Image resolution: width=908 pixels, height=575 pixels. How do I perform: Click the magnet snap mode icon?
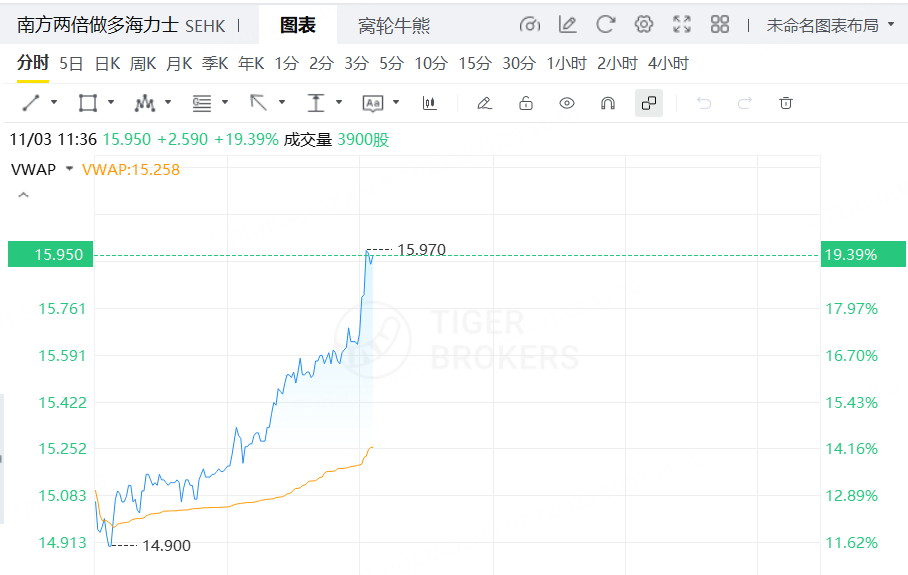click(x=607, y=102)
